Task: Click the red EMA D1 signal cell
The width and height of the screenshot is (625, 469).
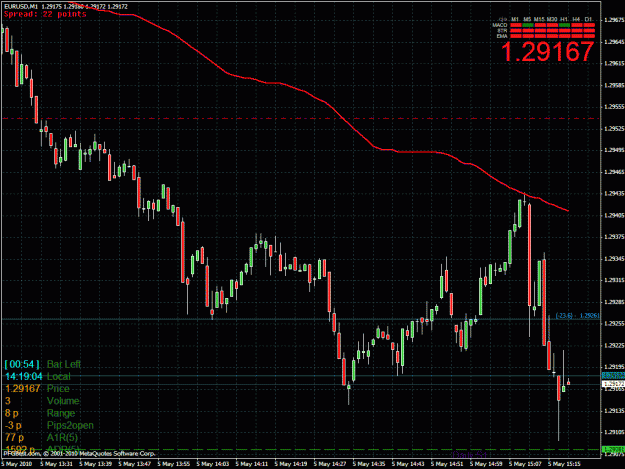Action: 589,36
